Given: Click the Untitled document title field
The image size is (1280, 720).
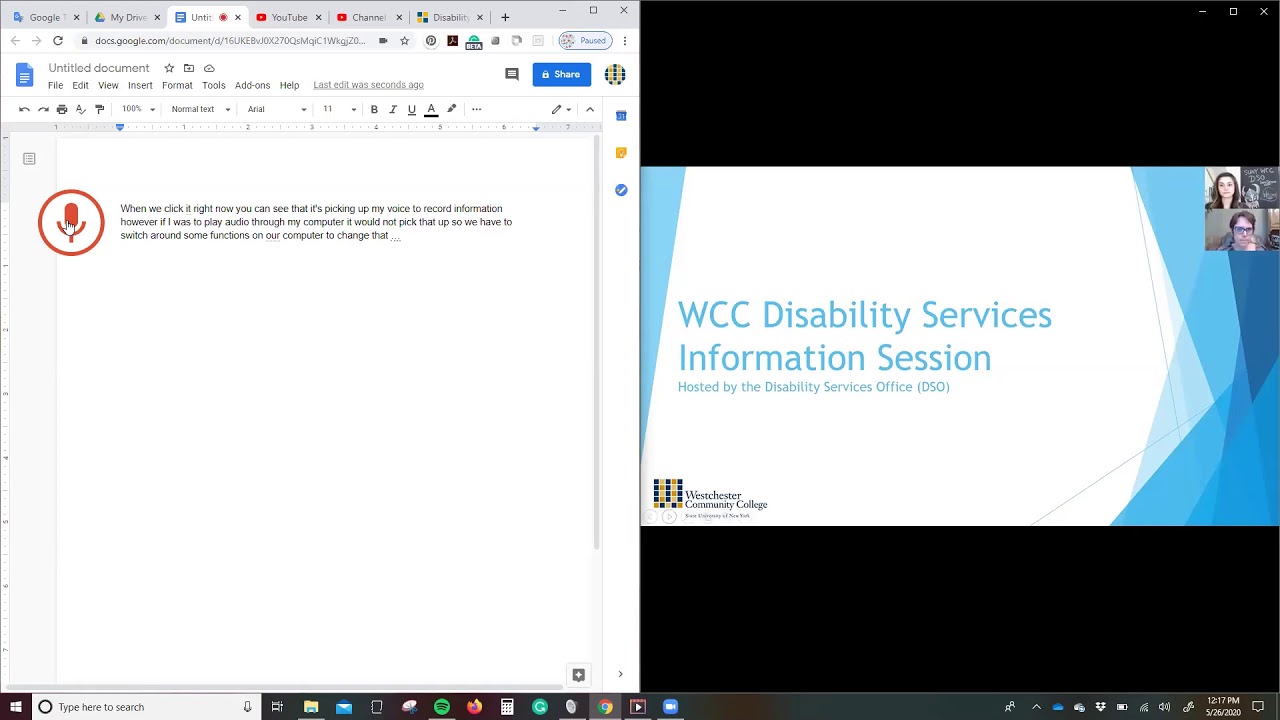Looking at the screenshot, I should coord(99,68).
